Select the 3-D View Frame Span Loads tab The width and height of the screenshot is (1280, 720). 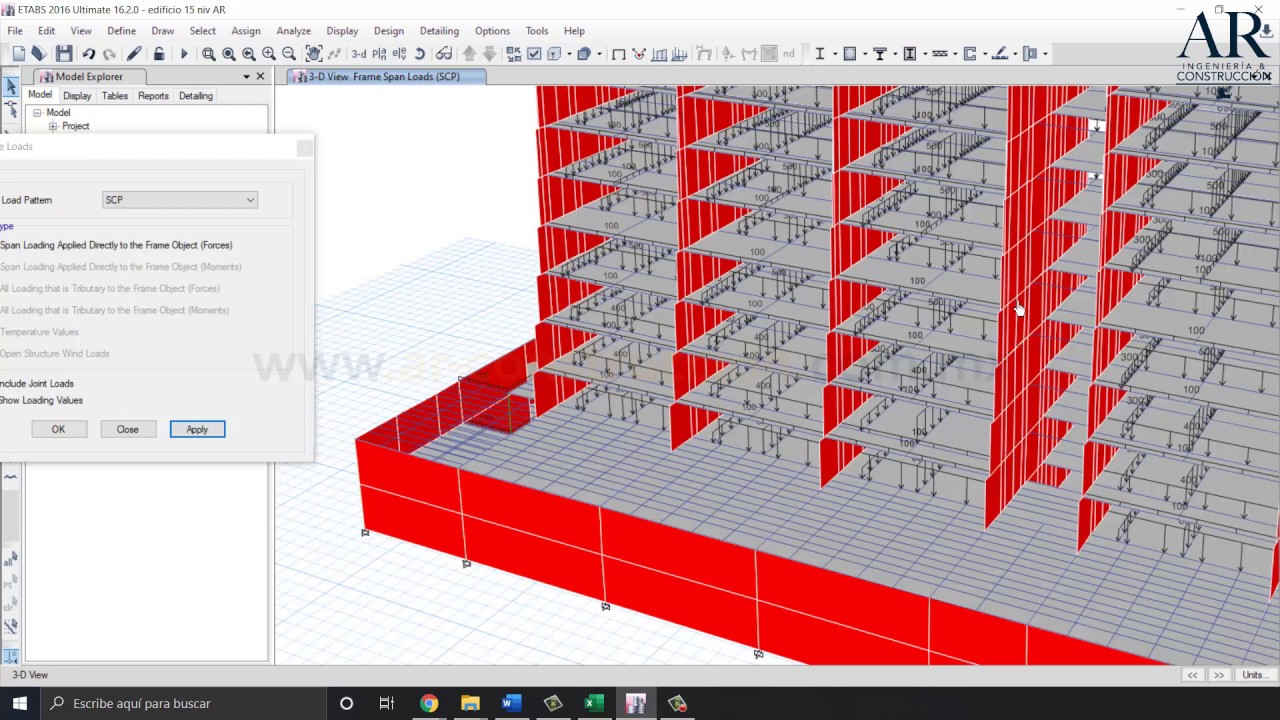pos(385,77)
